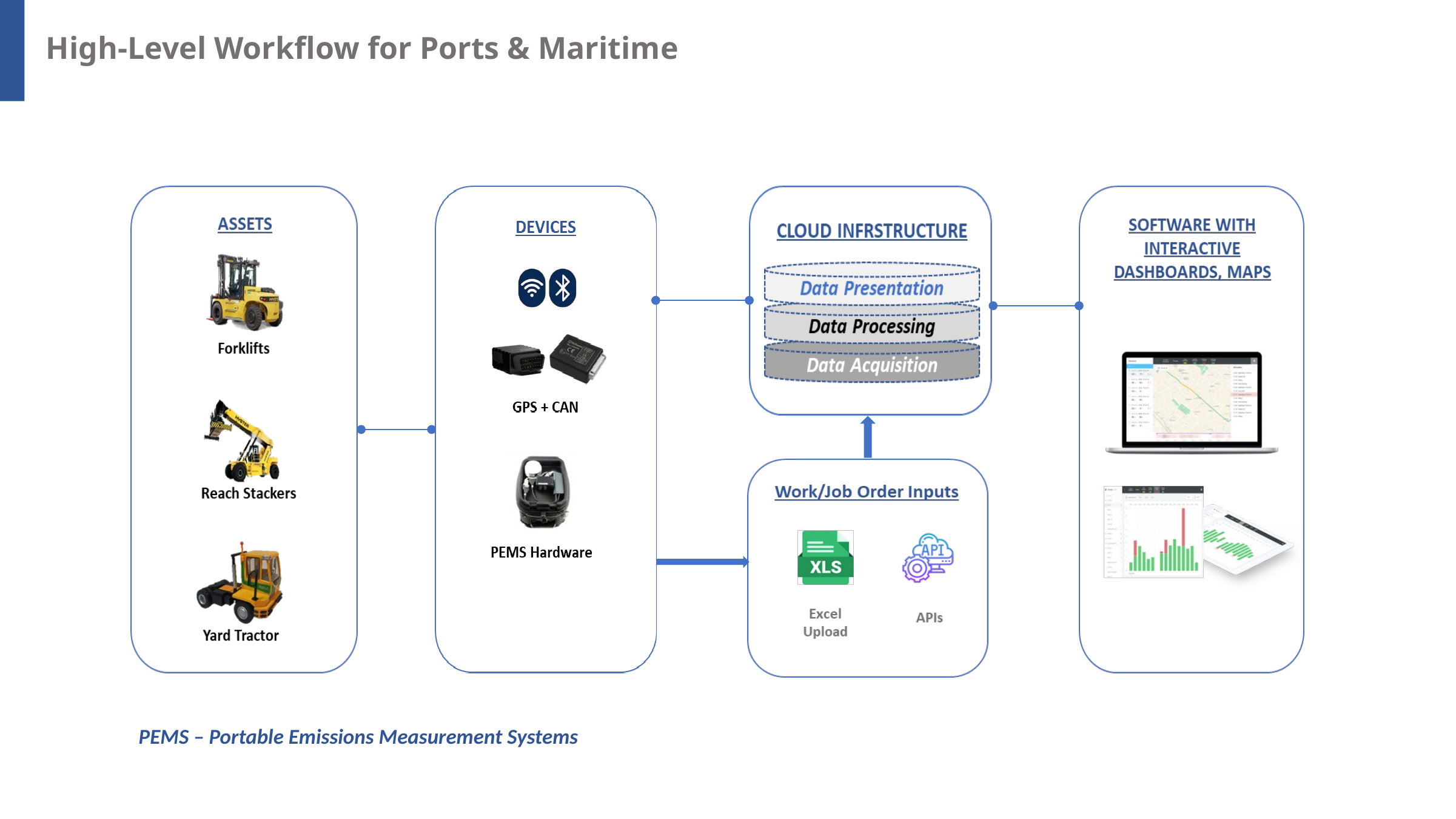Expand the Work/Job Order Inputs box
This screenshot has height=819, width=1456.
(x=866, y=491)
